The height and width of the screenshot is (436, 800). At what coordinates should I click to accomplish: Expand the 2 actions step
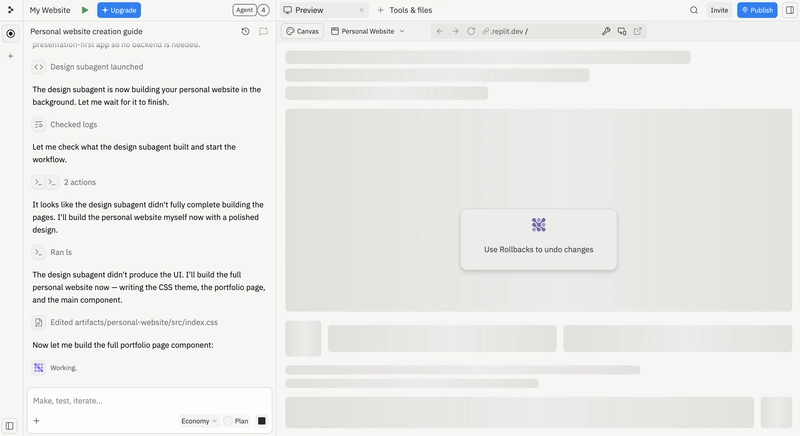point(64,182)
